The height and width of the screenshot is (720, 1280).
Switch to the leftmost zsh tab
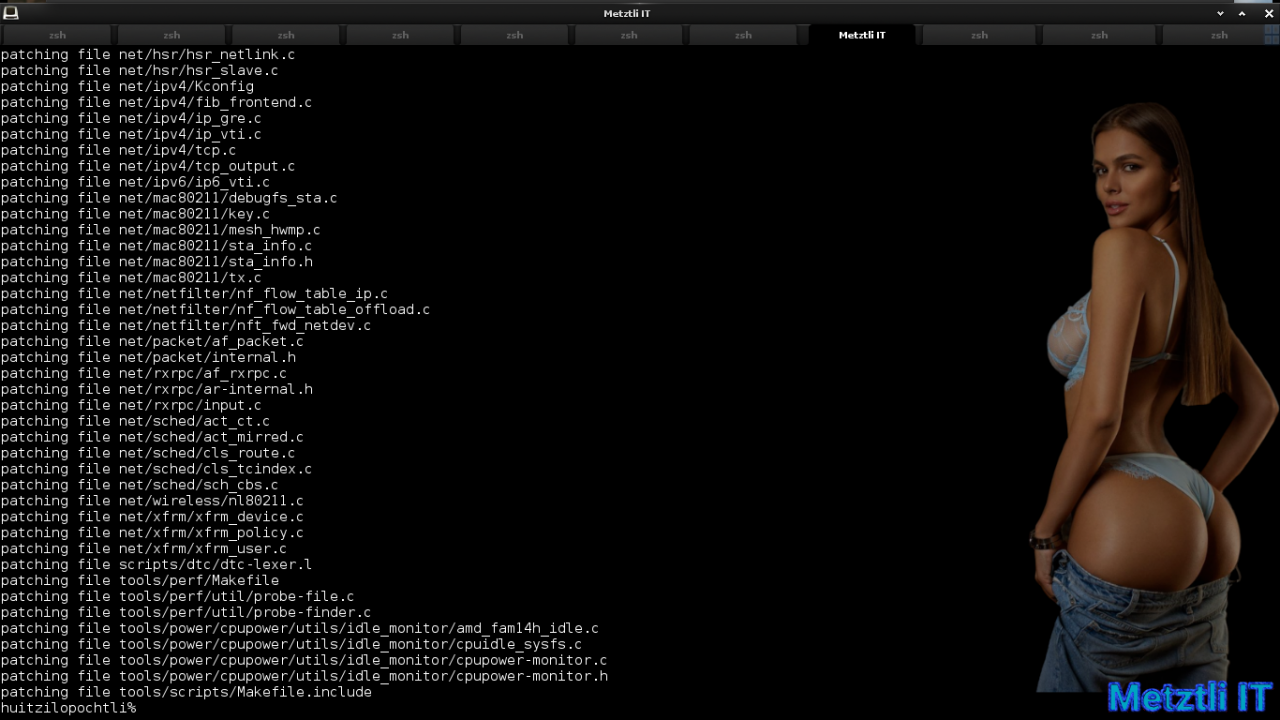(57, 35)
